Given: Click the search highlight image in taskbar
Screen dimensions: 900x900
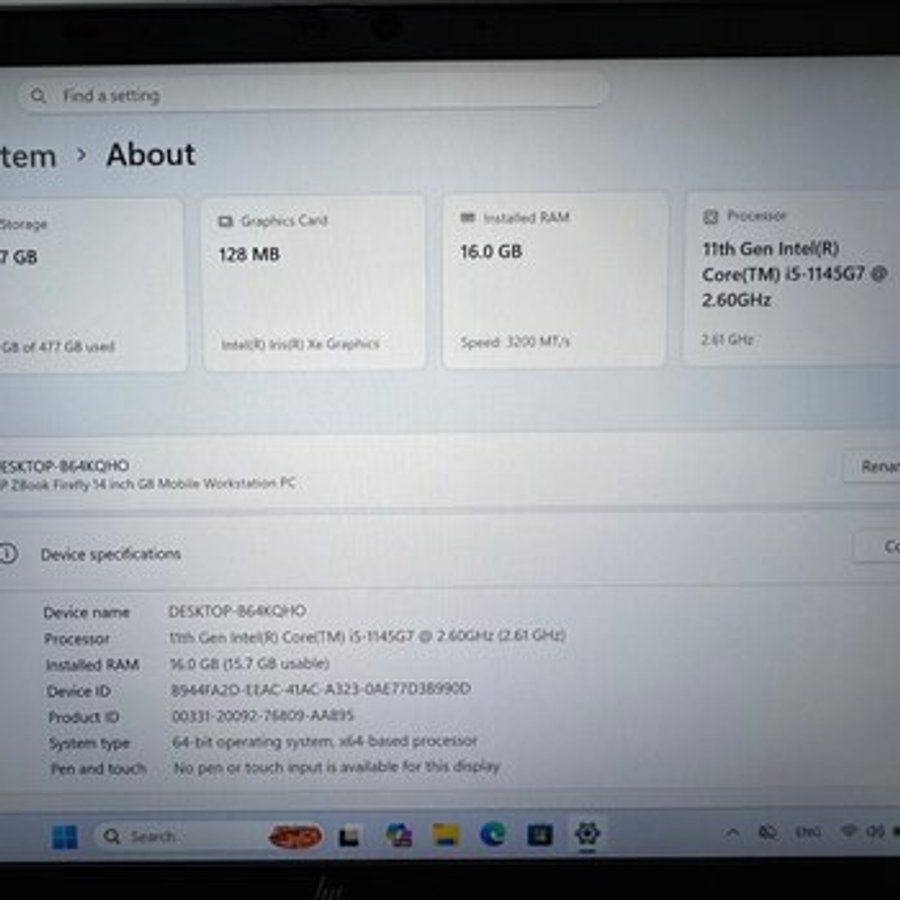Looking at the screenshot, I should 294,836.
